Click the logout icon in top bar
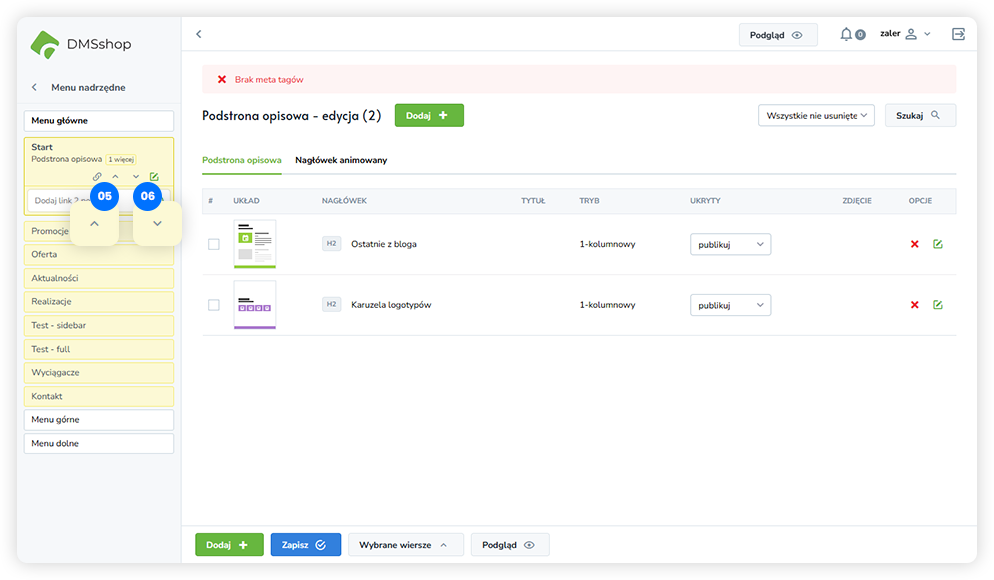 (x=958, y=34)
